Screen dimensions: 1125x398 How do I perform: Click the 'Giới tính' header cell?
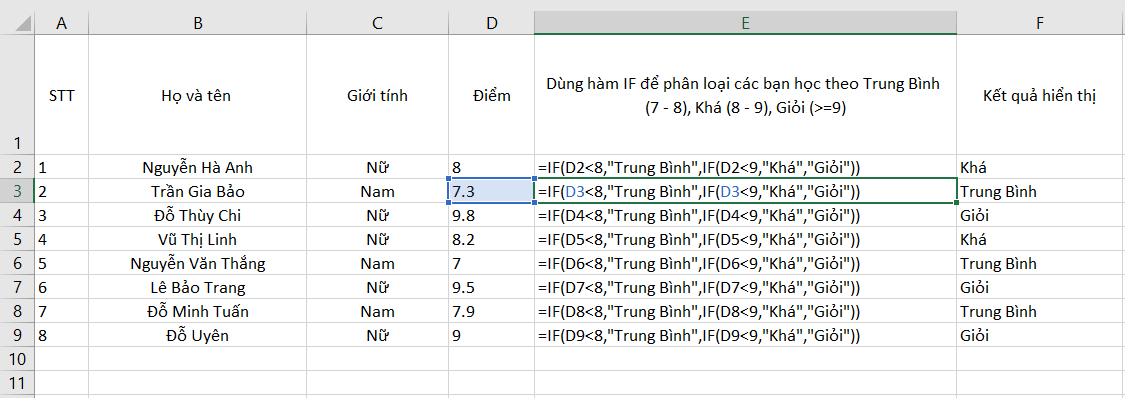[x=377, y=95]
